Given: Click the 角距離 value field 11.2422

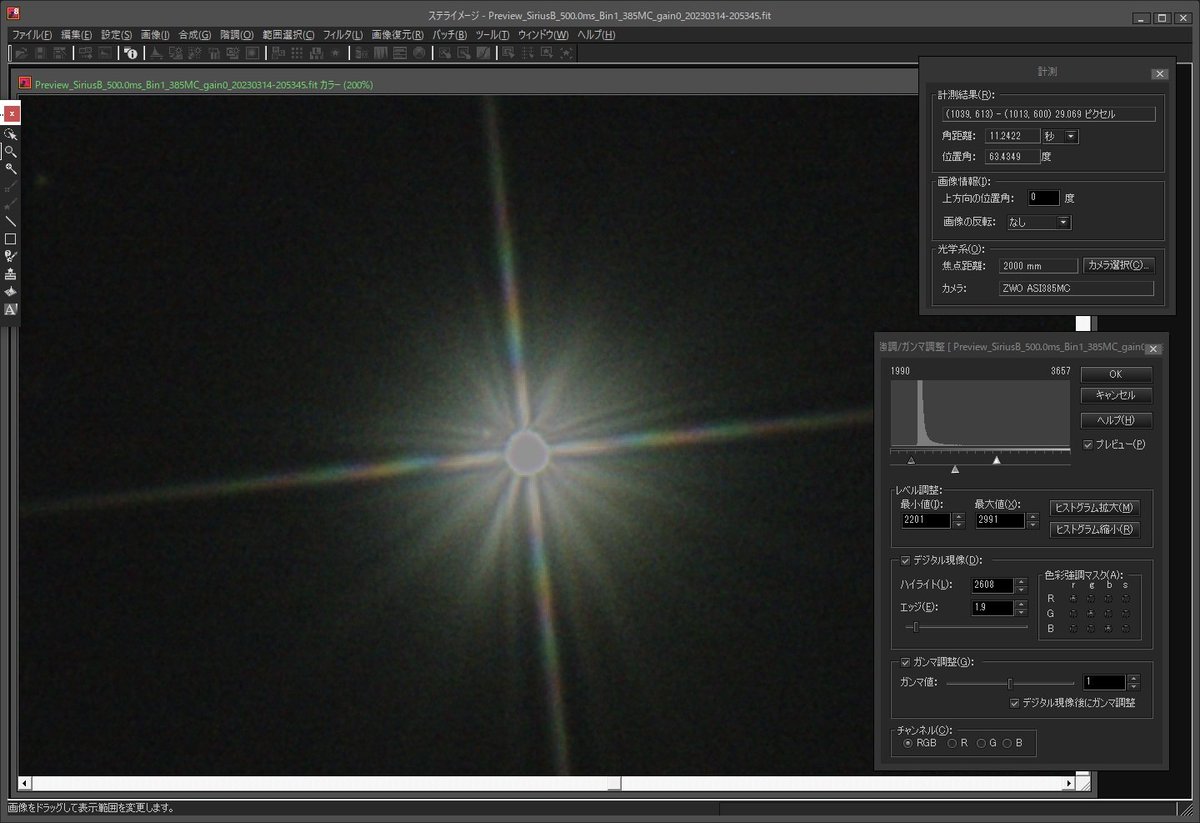Looking at the screenshot, I should tap(1012, 136).
